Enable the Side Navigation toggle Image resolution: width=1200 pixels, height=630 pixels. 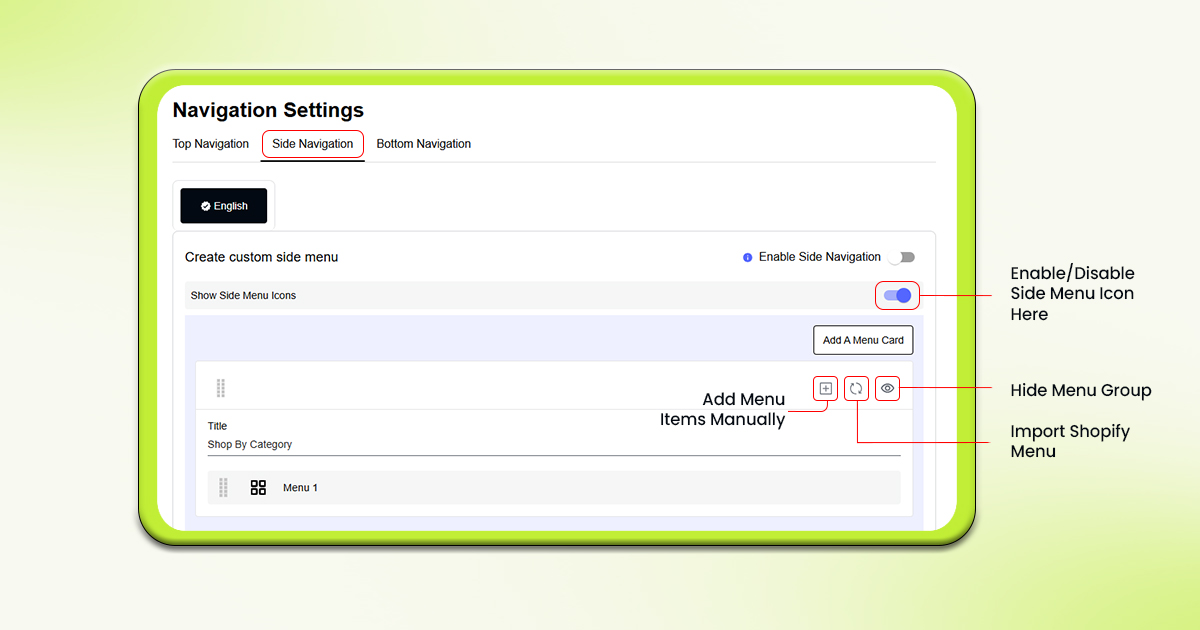pyautogui.click(x=901, y=257)
